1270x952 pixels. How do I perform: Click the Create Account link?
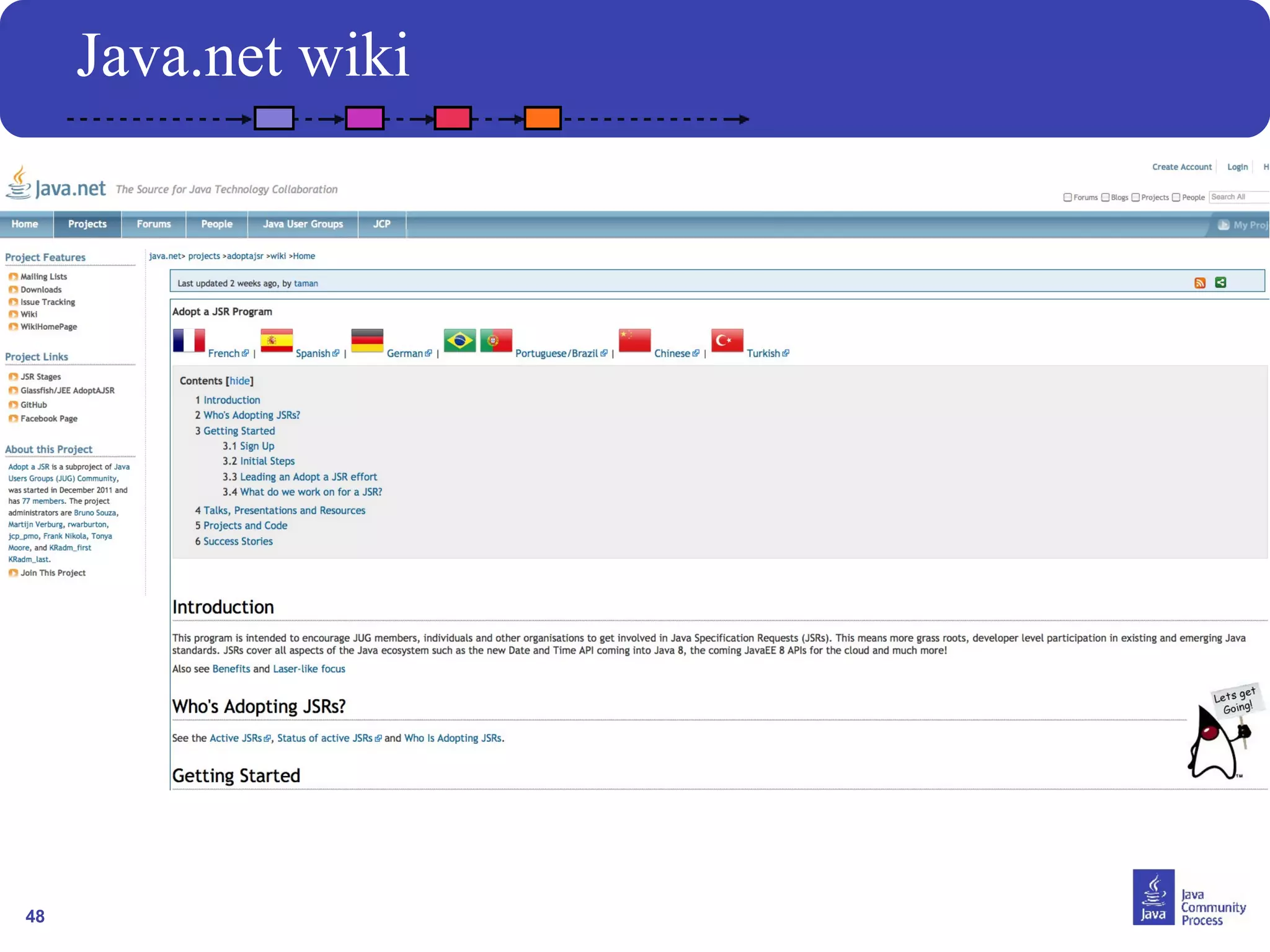tap(1182, 167)
